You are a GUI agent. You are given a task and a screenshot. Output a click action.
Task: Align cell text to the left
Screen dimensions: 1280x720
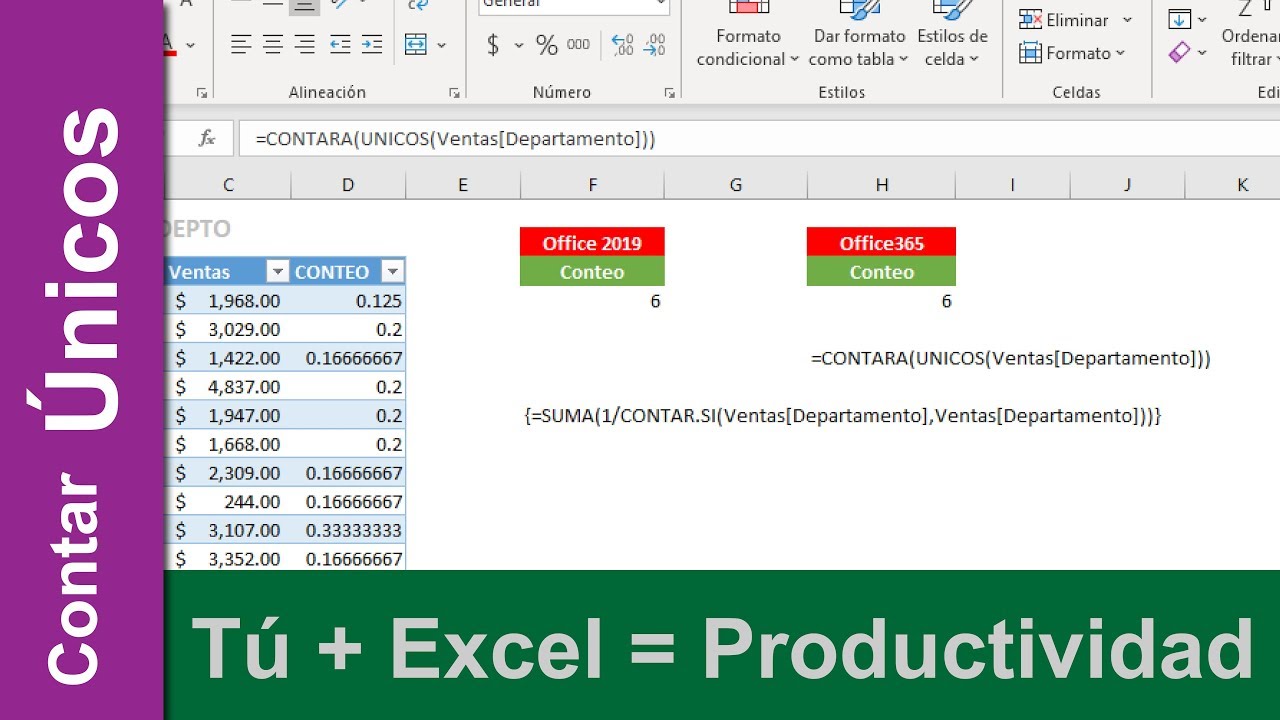tap(240, 45)
